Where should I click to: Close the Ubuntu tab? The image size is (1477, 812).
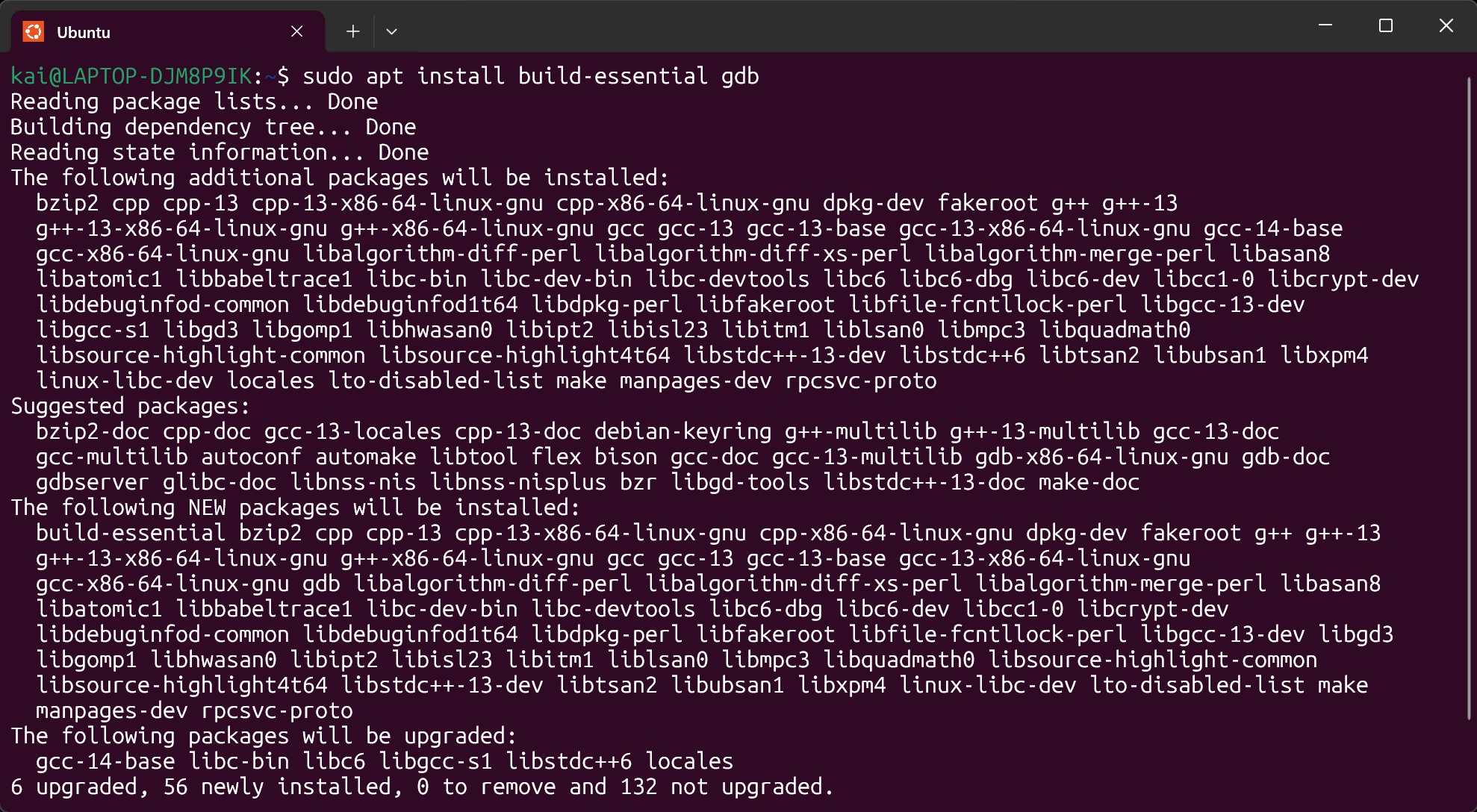click(x=296, y=31)
